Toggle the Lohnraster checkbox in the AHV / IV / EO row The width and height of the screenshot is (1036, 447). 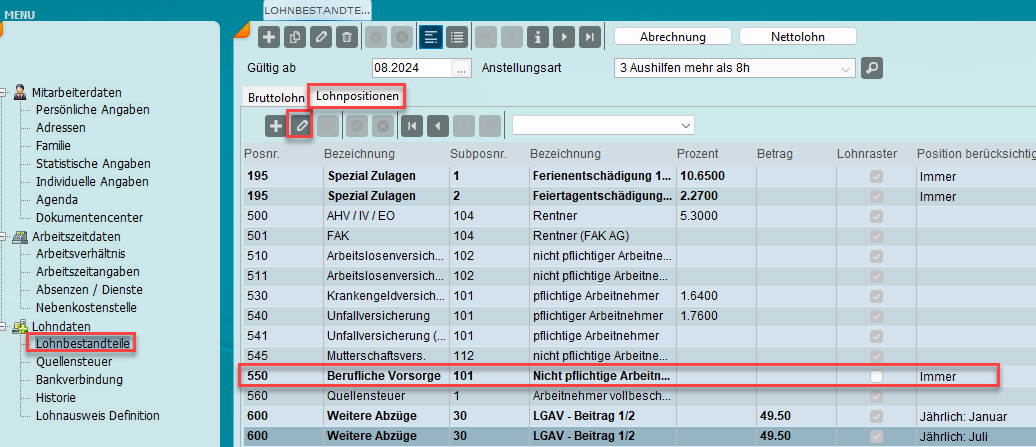[x=877, y=215]
